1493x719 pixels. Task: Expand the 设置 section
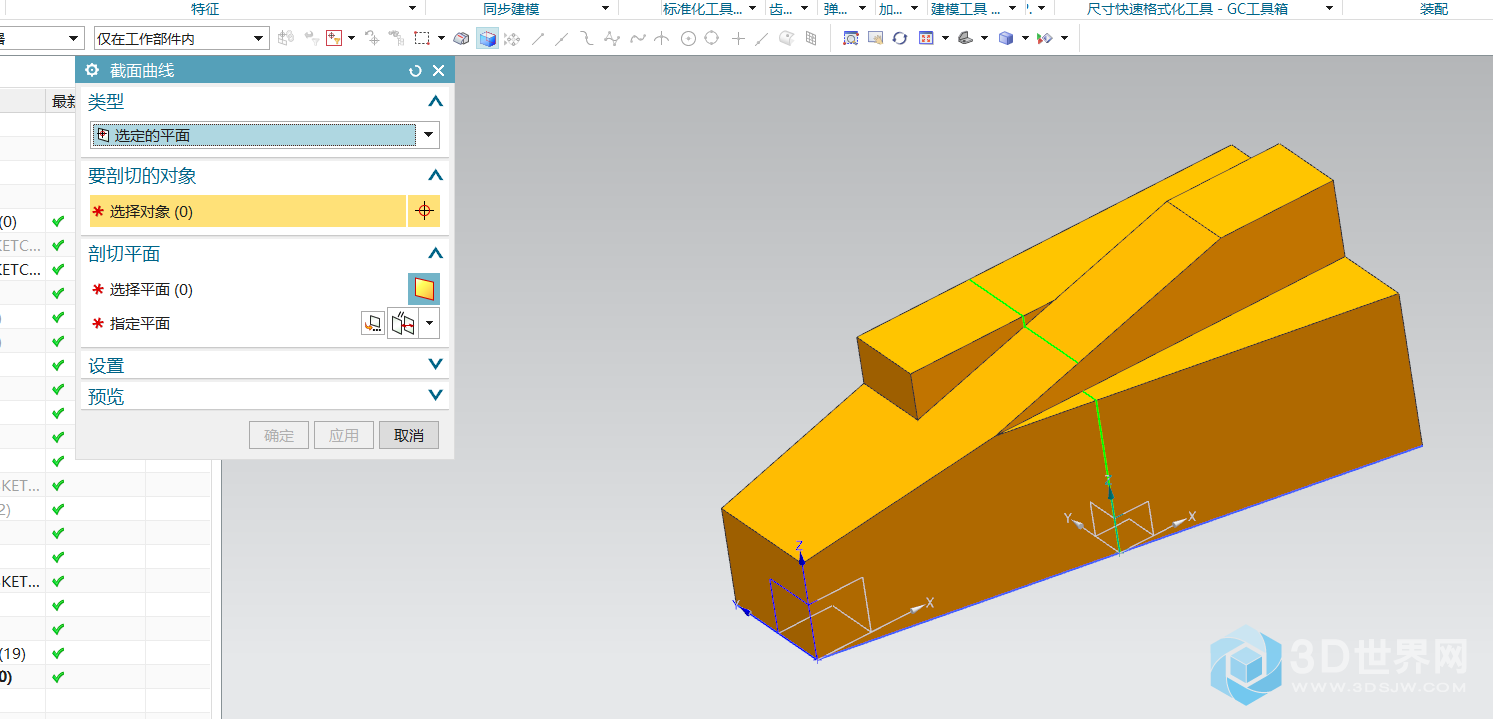tap(435, 364)
